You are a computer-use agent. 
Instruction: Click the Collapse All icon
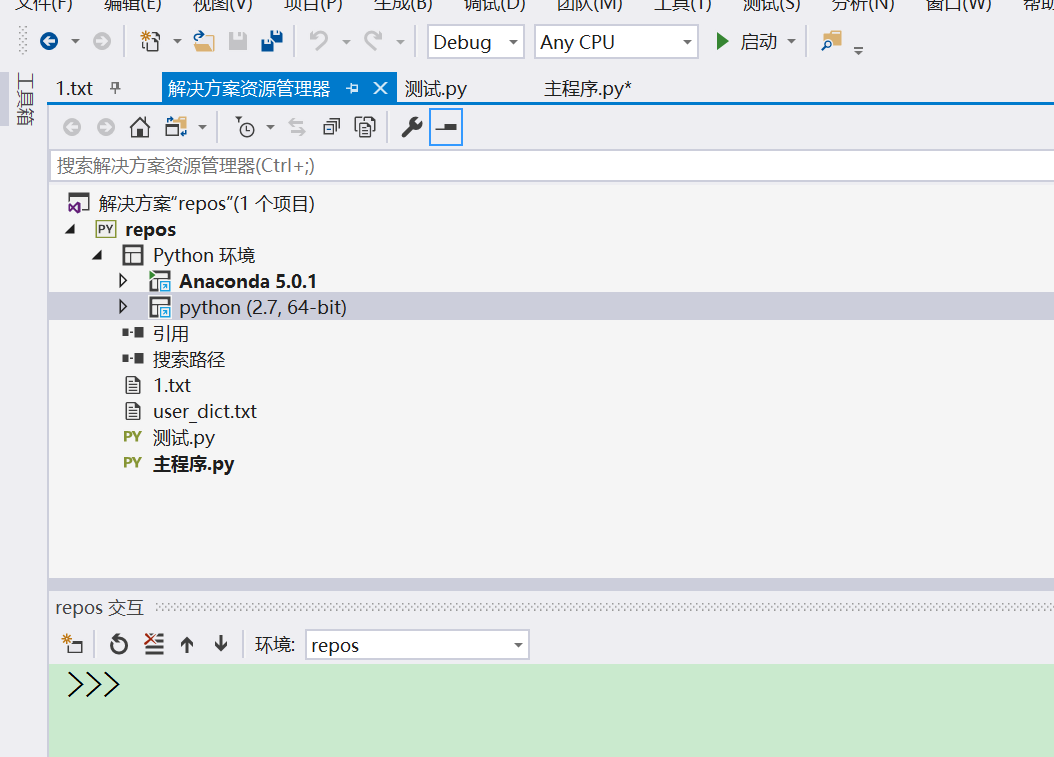click(x=331, y=127)
